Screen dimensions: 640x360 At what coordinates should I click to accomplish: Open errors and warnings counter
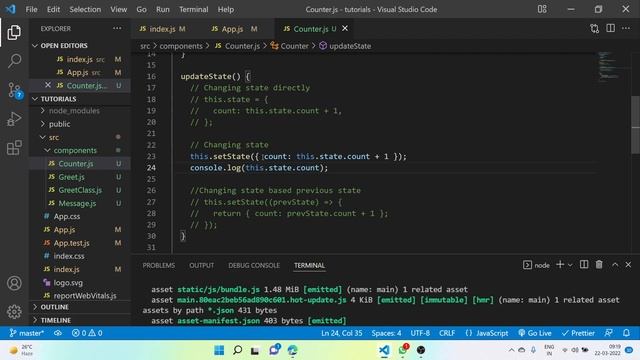click(87, 333)
